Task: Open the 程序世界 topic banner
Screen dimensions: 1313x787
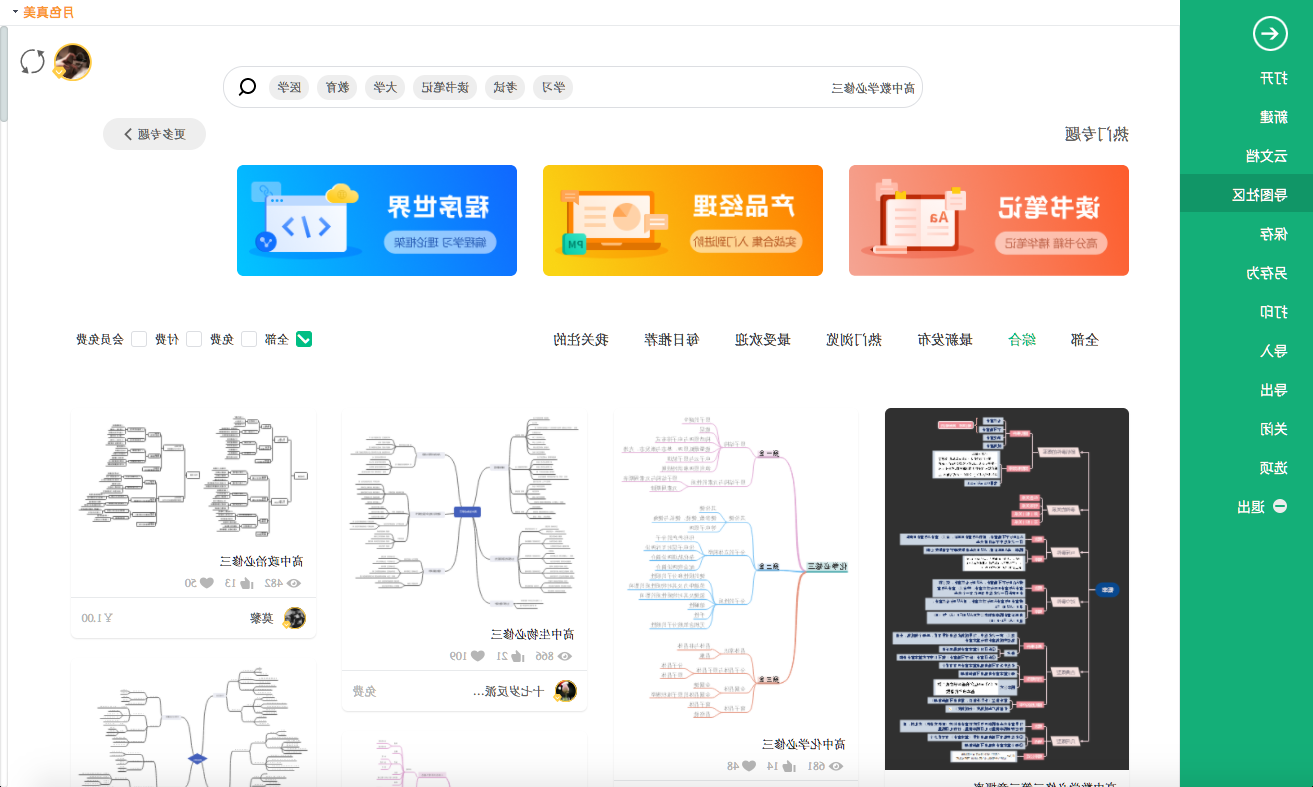Action: tap(377, 220)
